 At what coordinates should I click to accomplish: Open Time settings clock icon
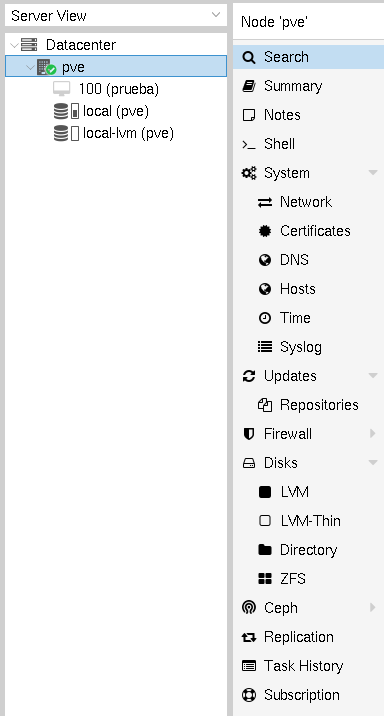pyautogui.click(x=265, y=318)
